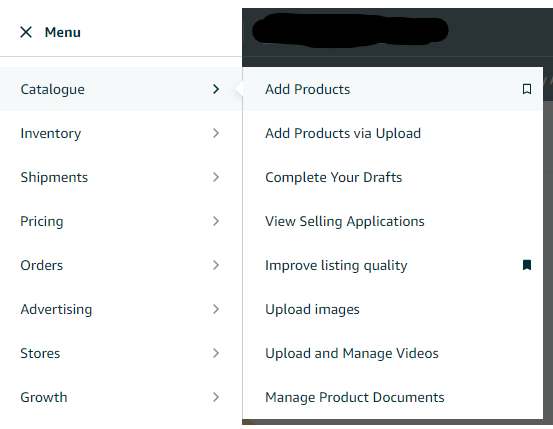Click the Advertising chevron icon
The width and height of the screenshot is (553, 429).
[216, 309]
